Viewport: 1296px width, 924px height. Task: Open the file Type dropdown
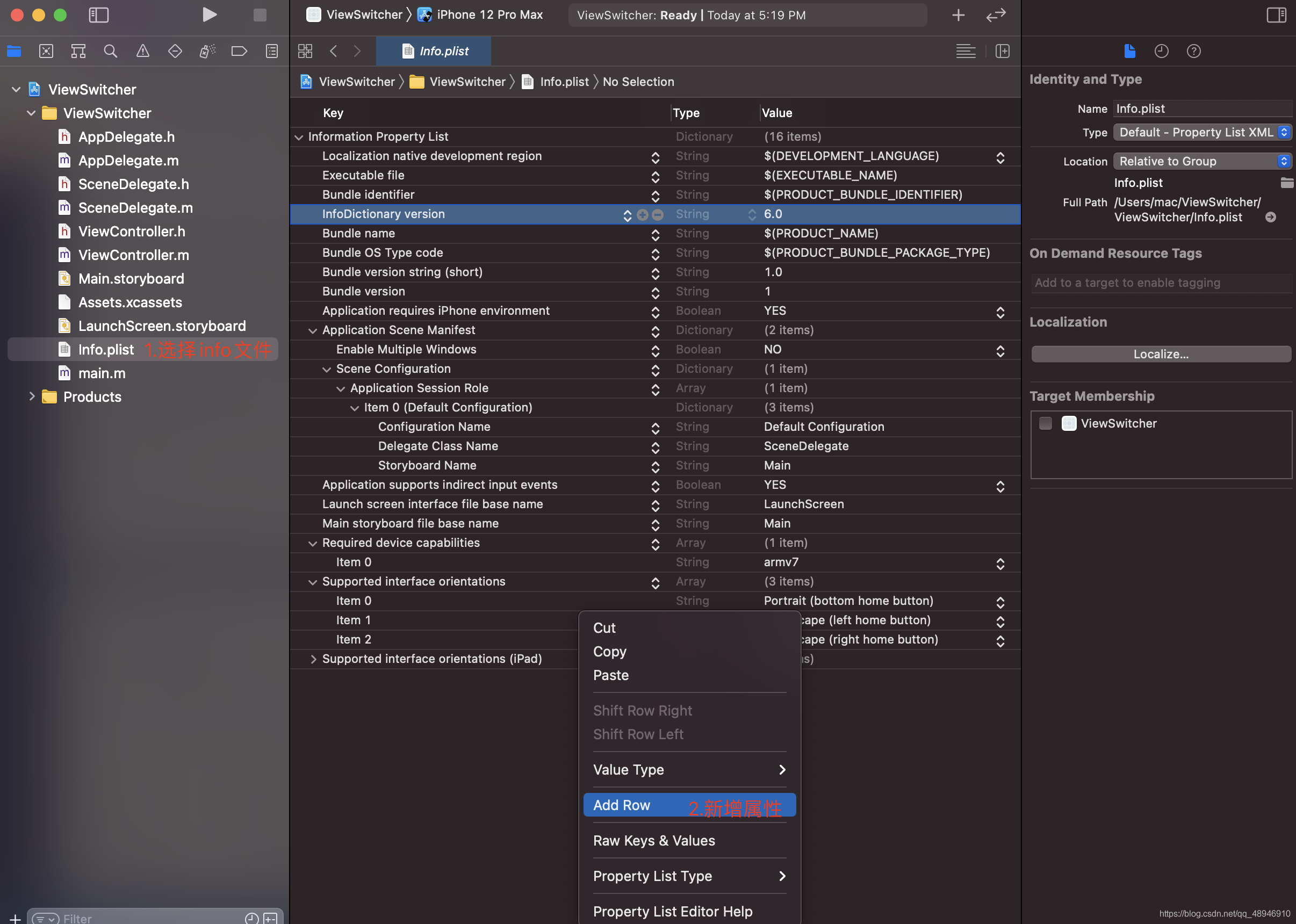coord(1202,132)
